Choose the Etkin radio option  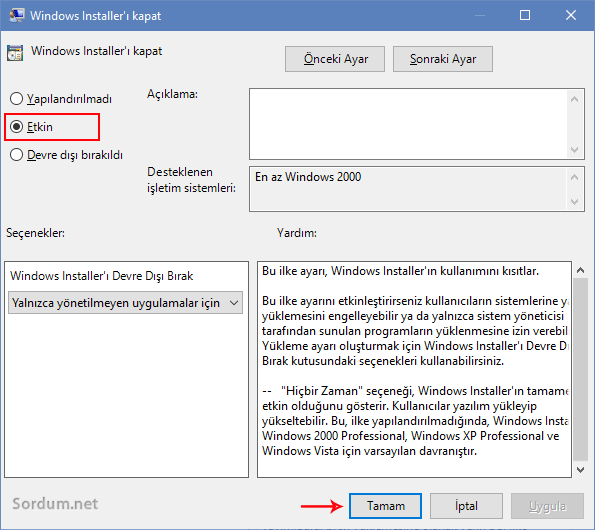tap(31, 127)
